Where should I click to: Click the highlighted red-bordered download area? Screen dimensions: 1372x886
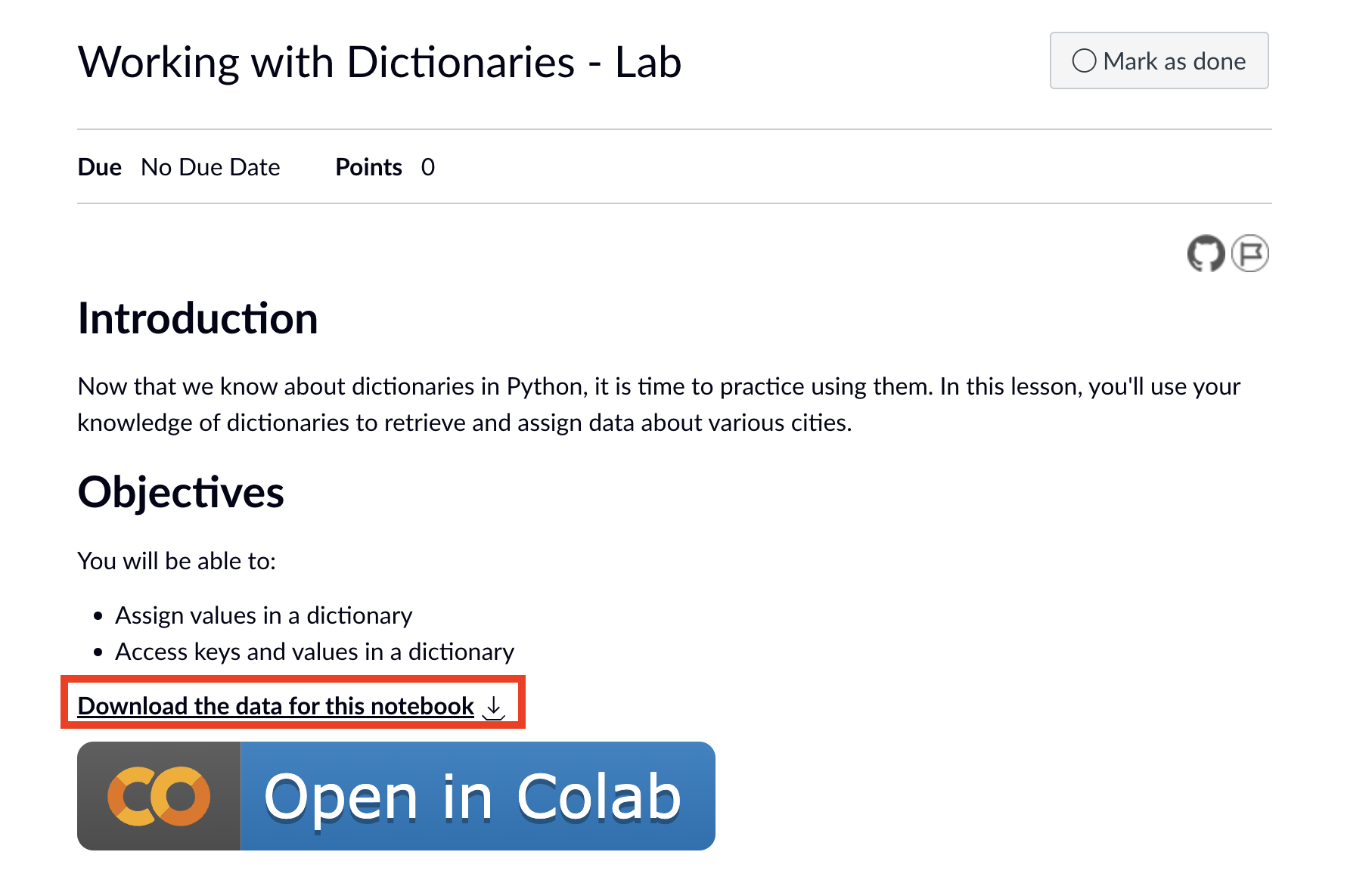[293, 705]
